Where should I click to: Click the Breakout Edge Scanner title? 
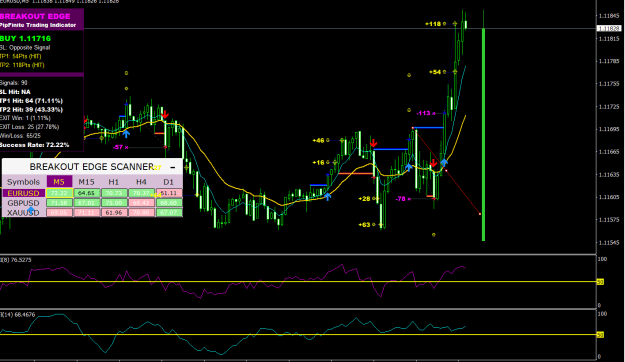tap(92, 167)
